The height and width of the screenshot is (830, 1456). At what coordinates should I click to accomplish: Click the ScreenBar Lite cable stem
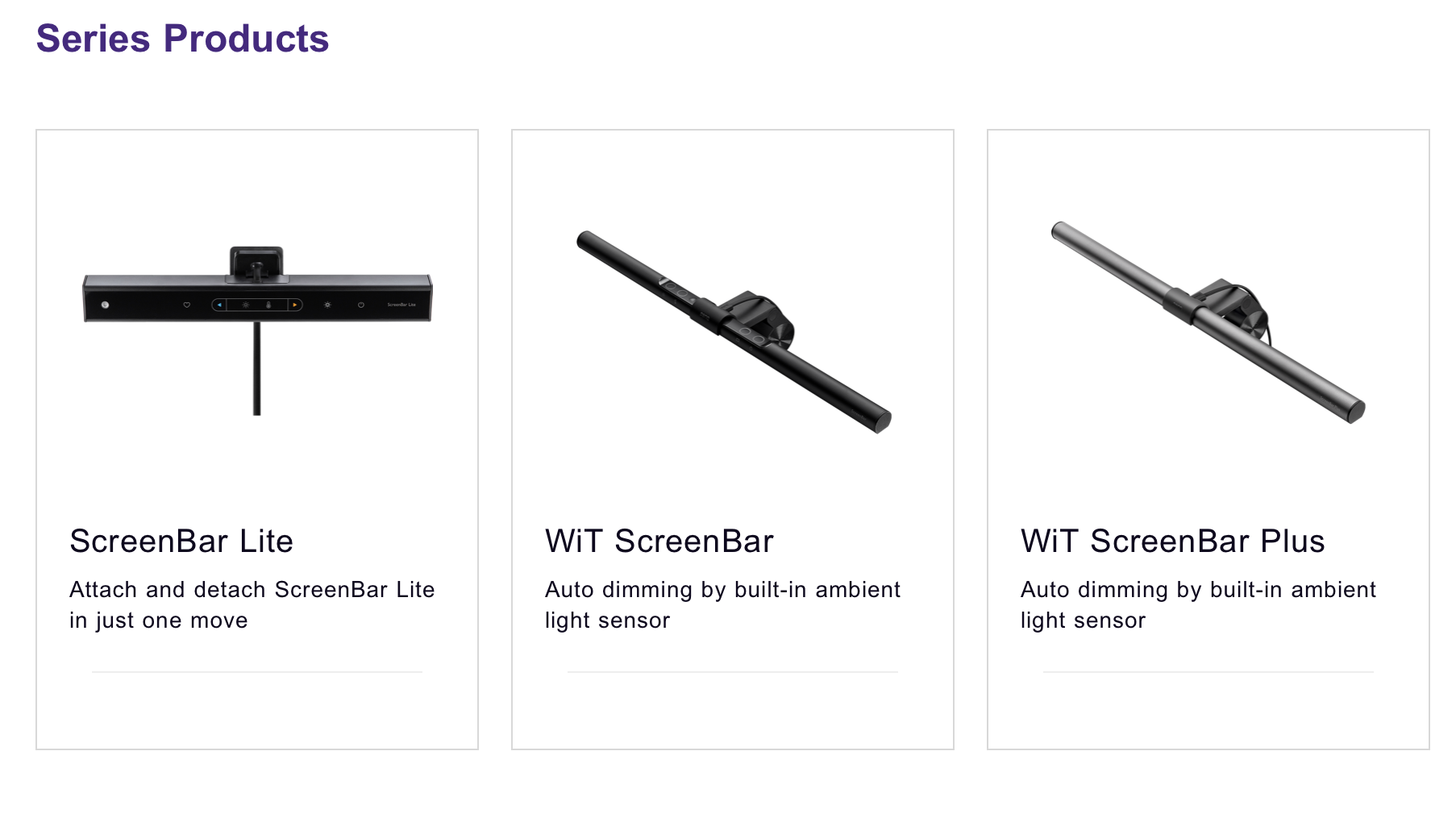[257, 368]
